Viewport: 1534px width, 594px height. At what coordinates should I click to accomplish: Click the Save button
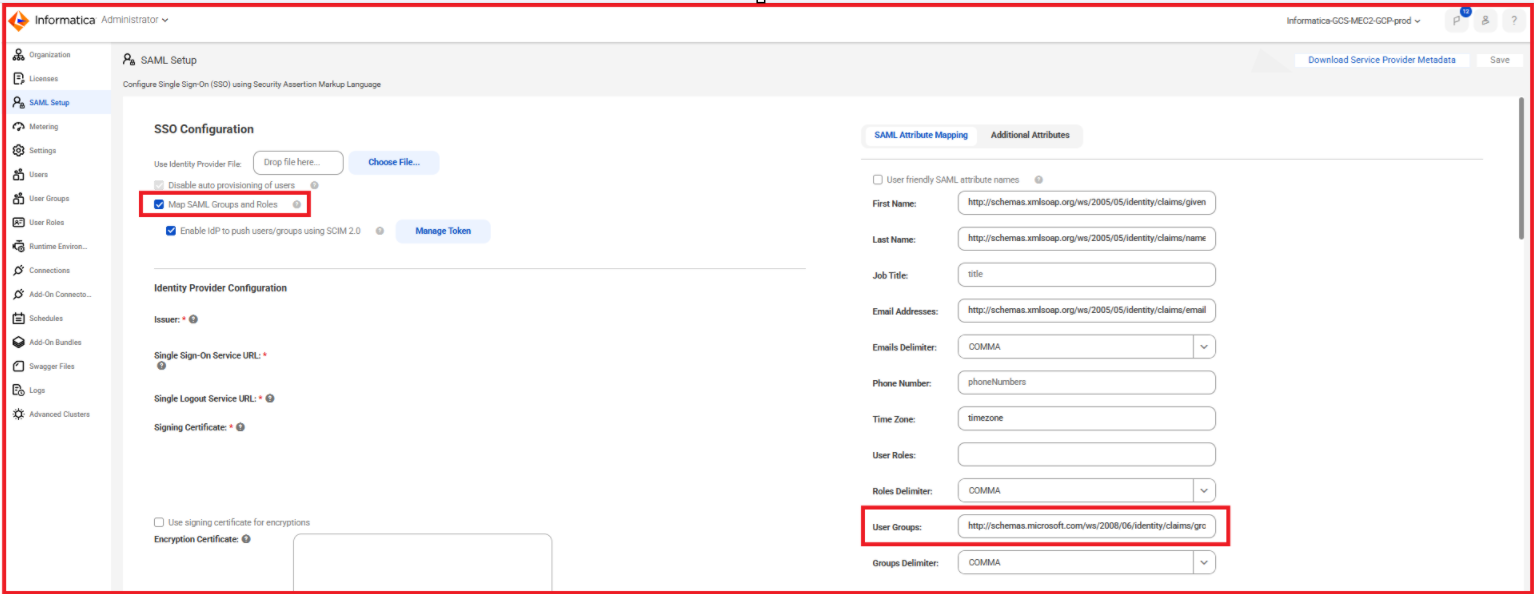click(x=1499, y=60)
